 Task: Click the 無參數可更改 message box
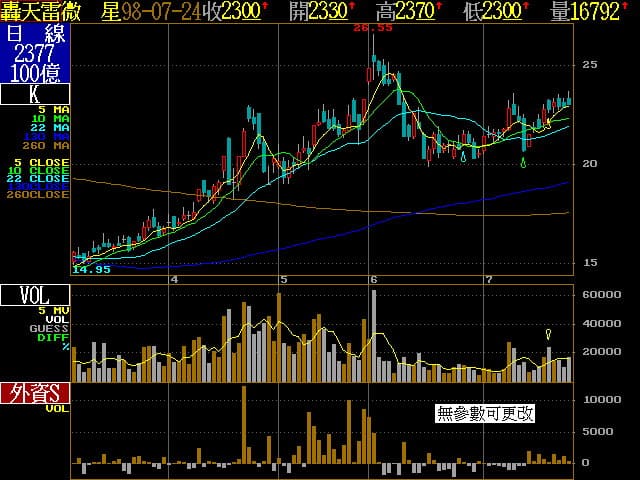pos(485,412)
